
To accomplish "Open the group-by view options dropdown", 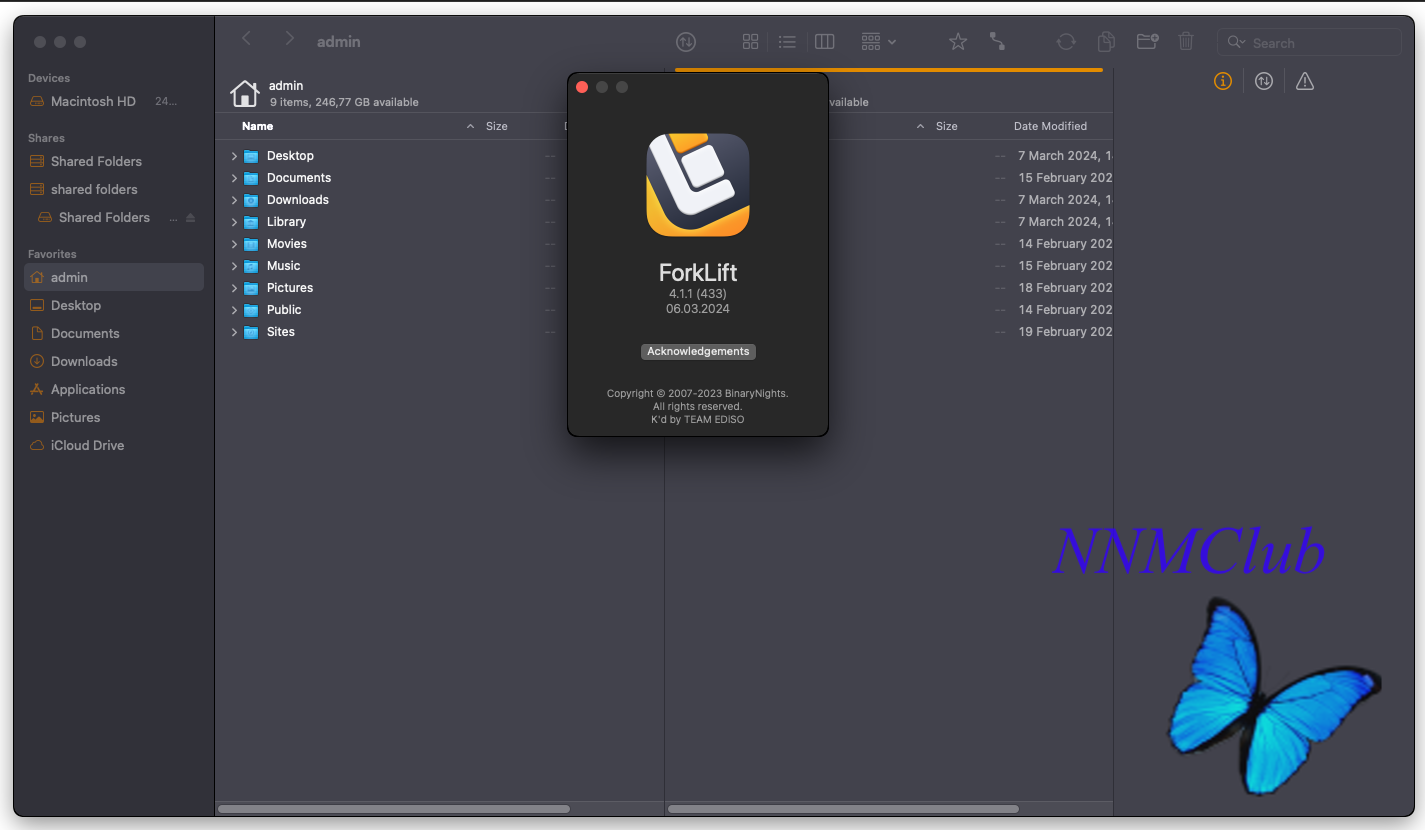I will point(878,42).
